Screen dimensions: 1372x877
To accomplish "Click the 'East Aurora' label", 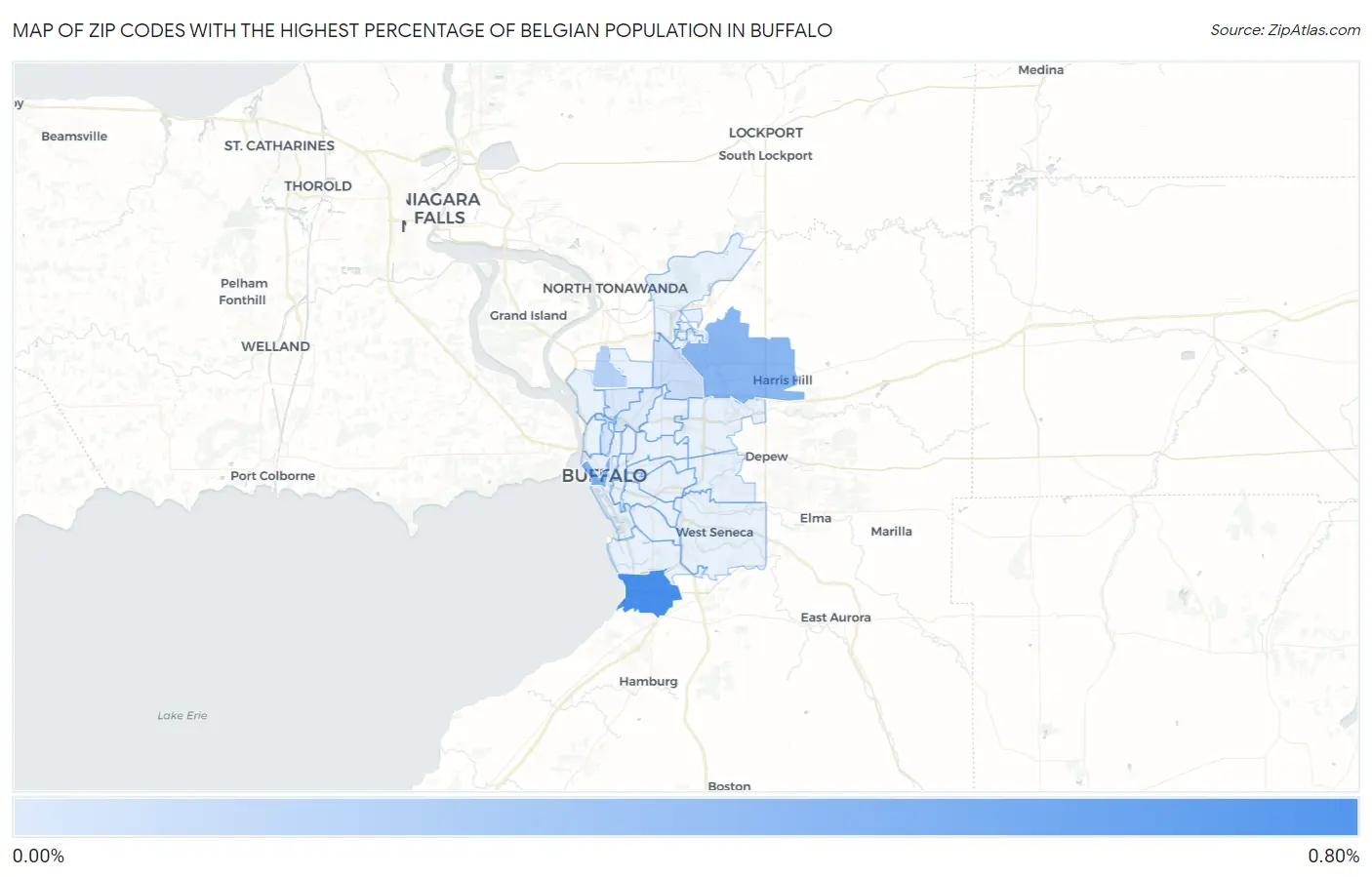I will (835, 618).
